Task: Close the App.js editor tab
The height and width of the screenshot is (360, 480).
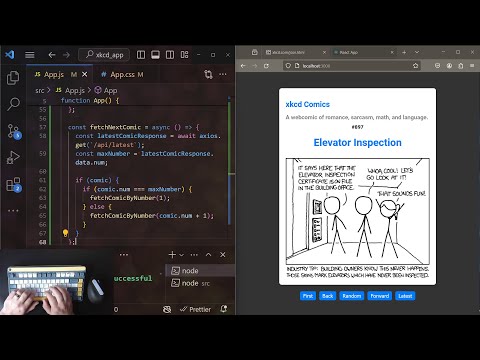Action: click(x=85, y=74)
